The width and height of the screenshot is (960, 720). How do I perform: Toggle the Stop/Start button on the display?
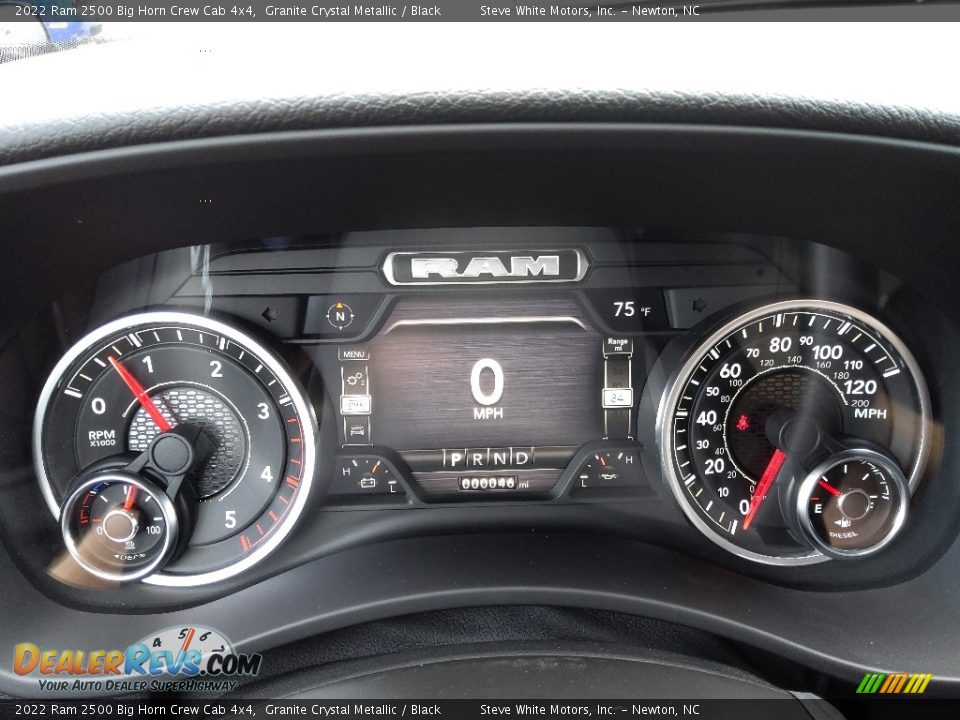click(x=356, y=403)
